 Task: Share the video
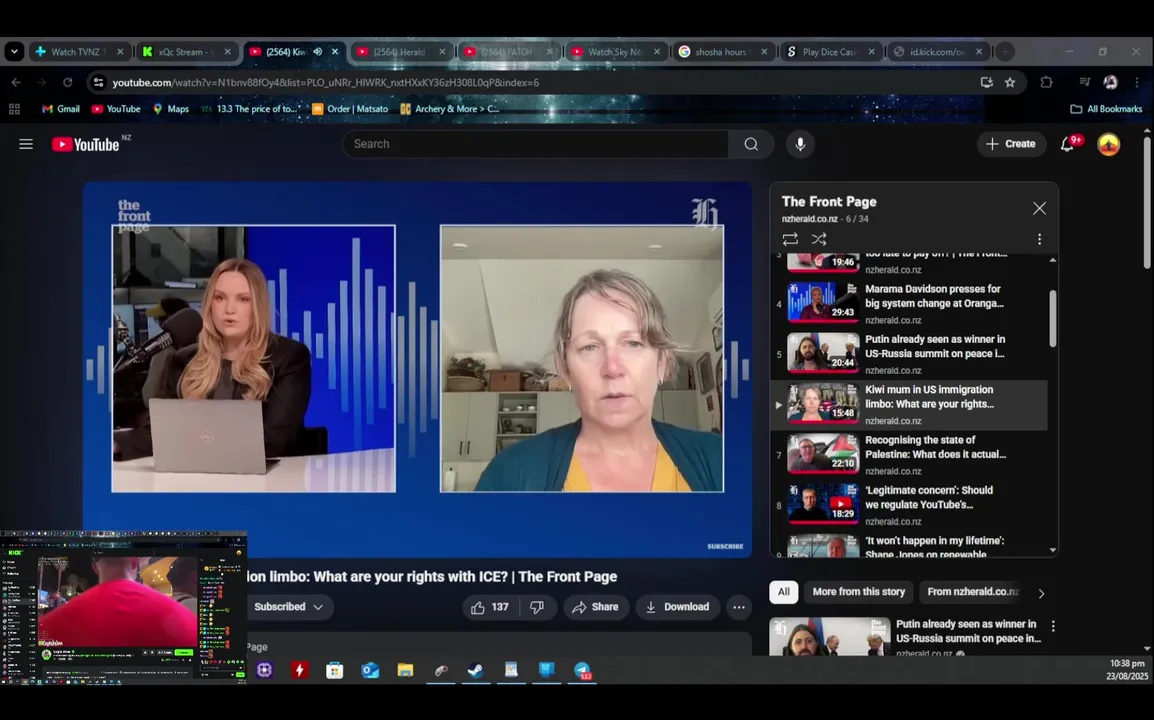pos(595,607)
